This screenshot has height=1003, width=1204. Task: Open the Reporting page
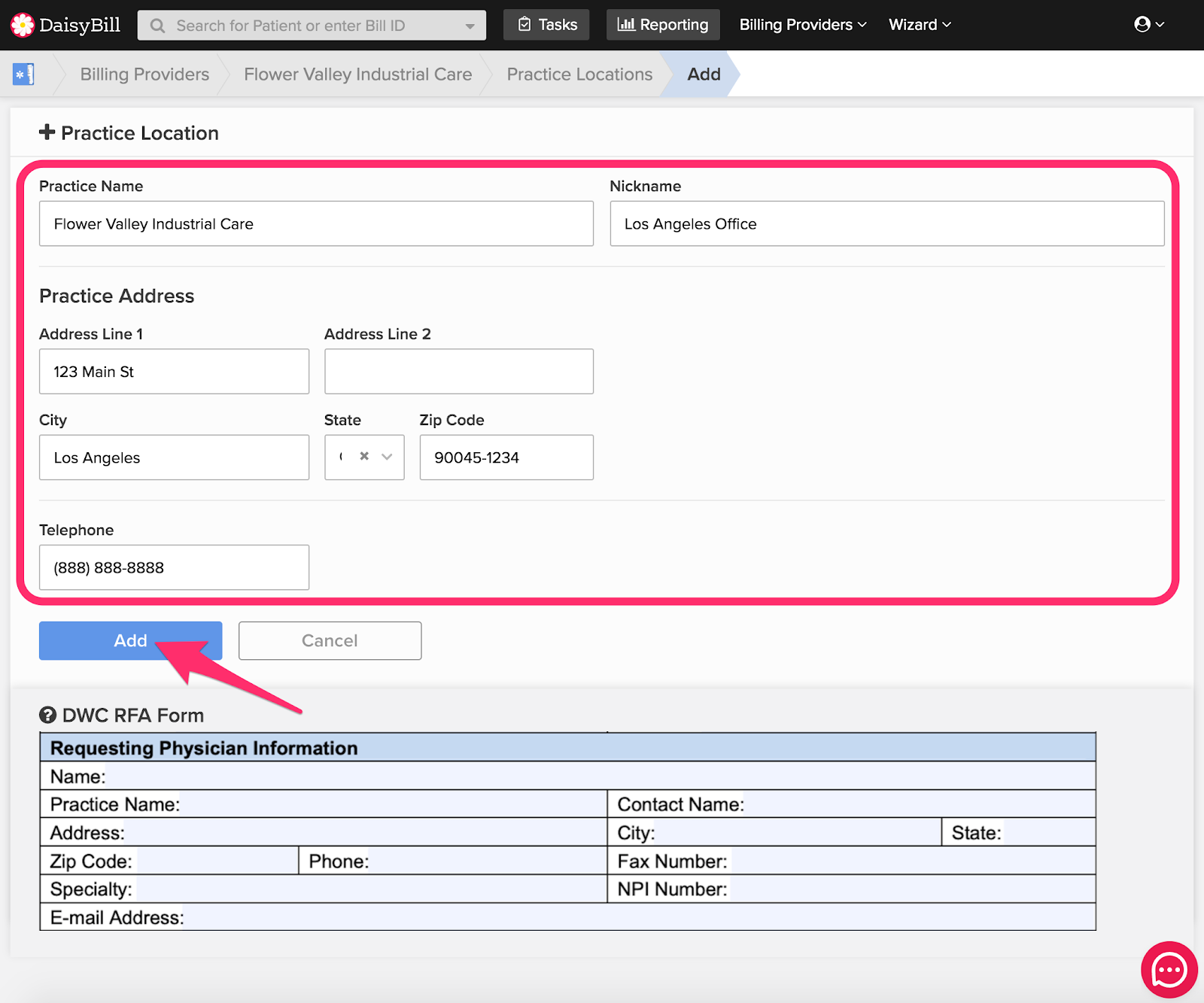pos(663,25)
